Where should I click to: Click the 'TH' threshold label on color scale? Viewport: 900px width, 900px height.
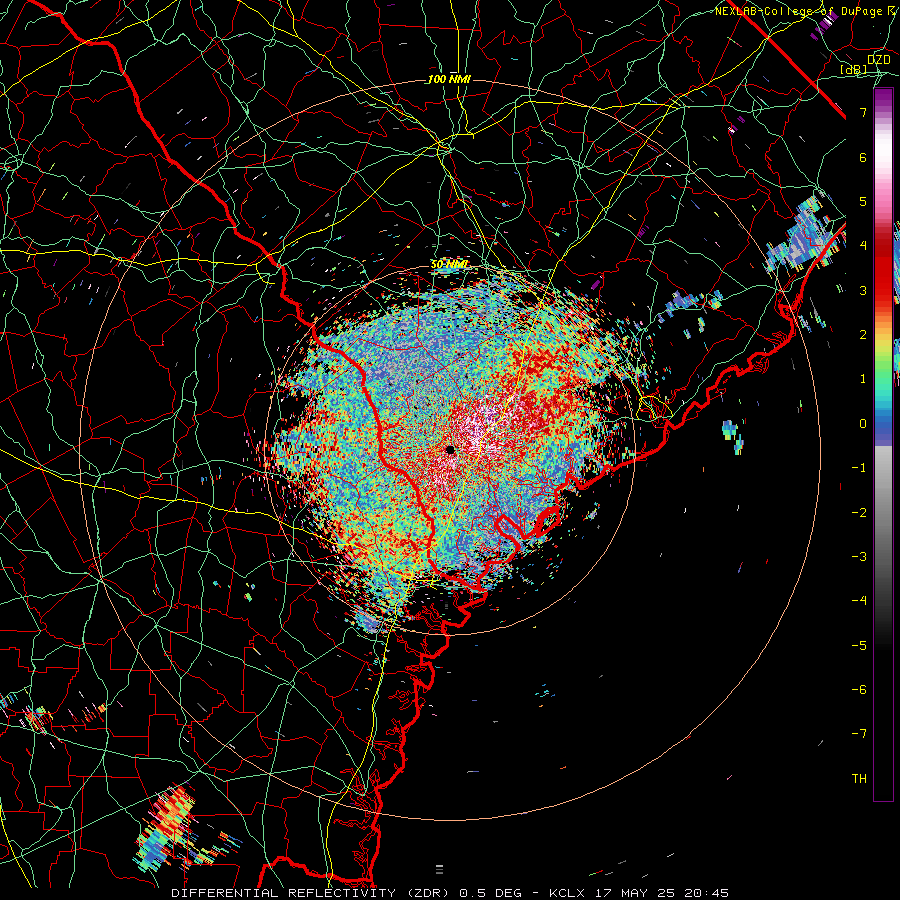coord(859,778)
